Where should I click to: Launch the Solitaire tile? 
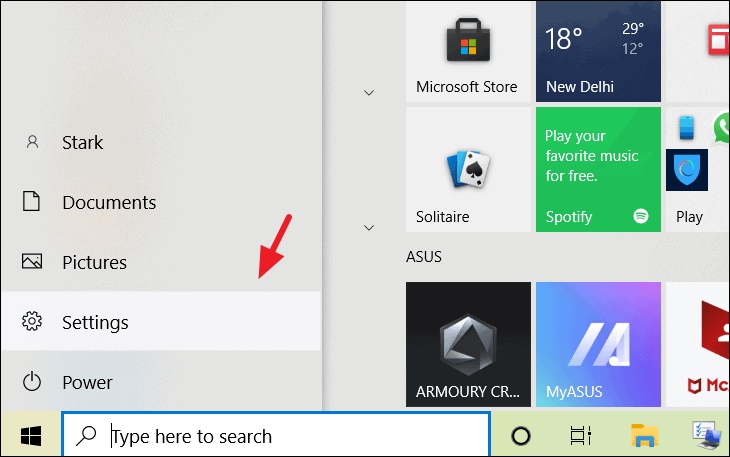point(468,169)
